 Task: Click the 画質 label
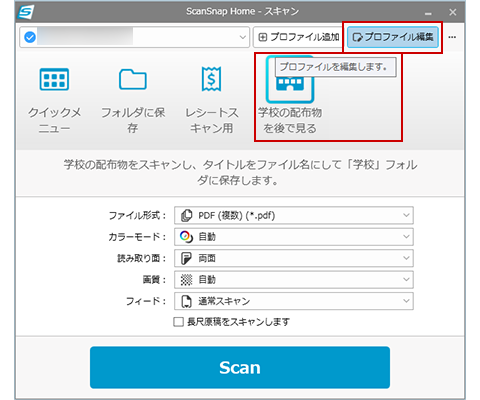[154, 280]
